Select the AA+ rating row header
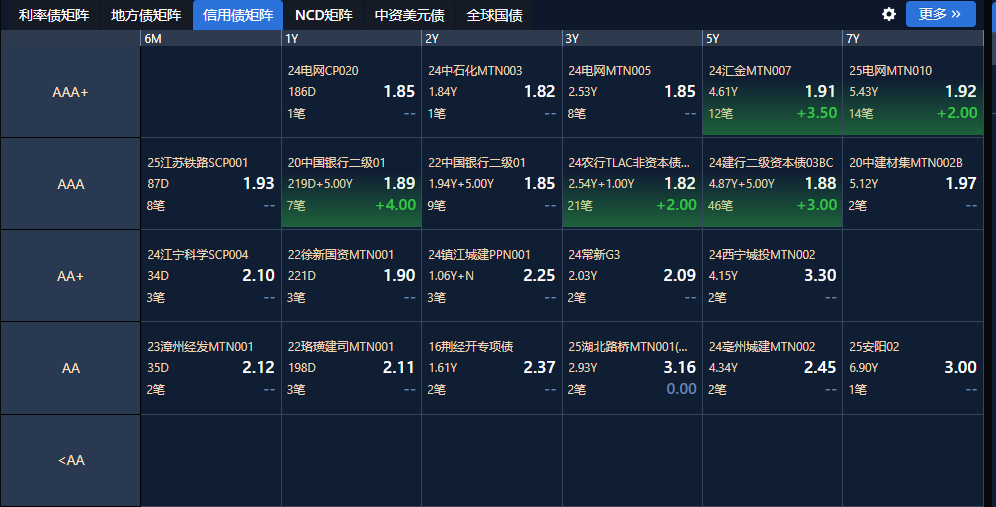 point(70,276)
